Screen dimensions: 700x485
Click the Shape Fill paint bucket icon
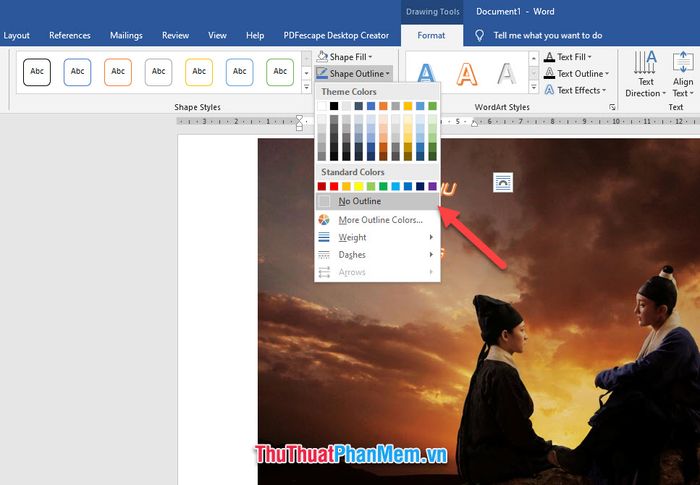(x=322, y=57)
